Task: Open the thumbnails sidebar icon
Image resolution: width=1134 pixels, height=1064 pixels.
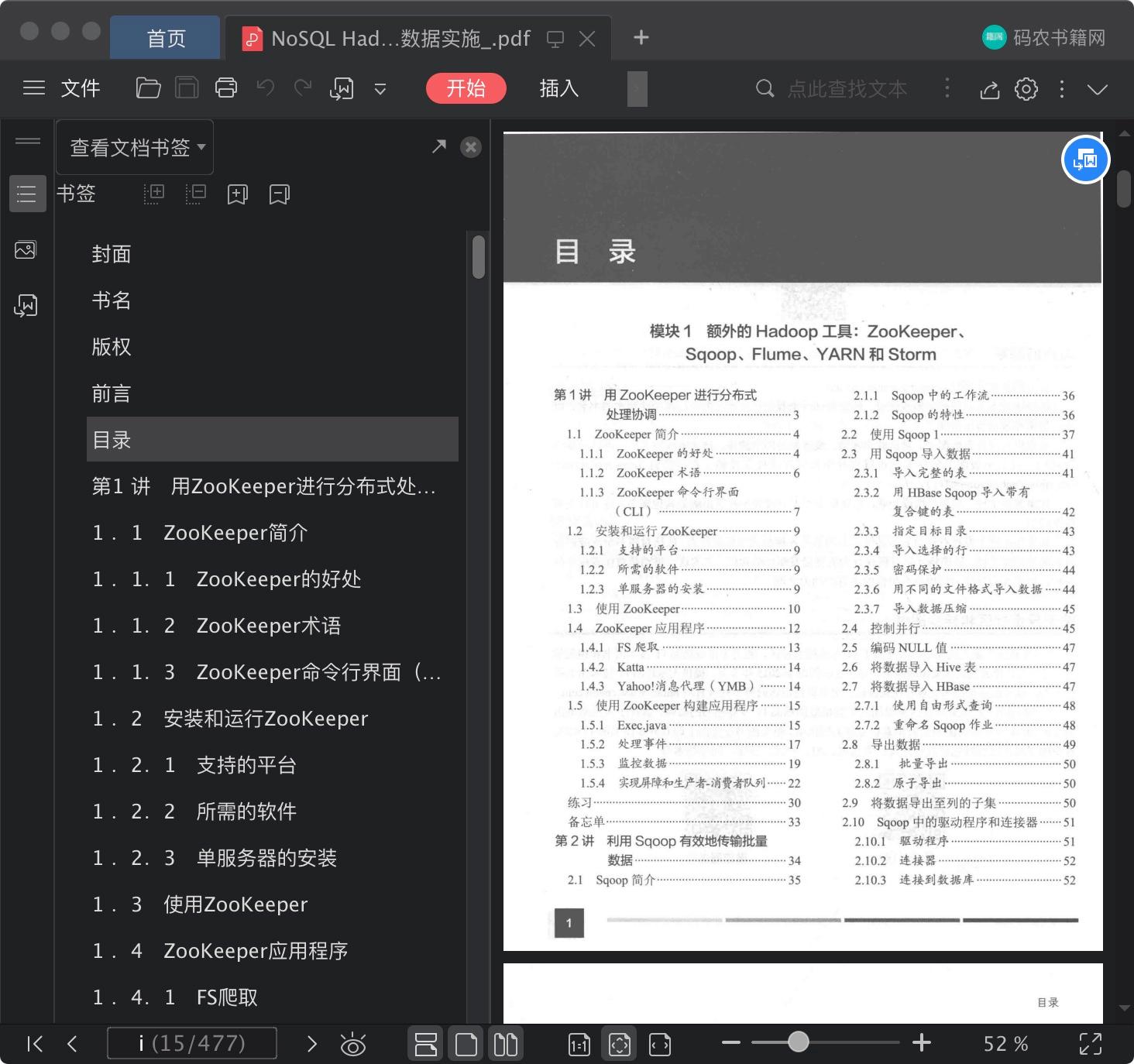Action: coord(26,249)
